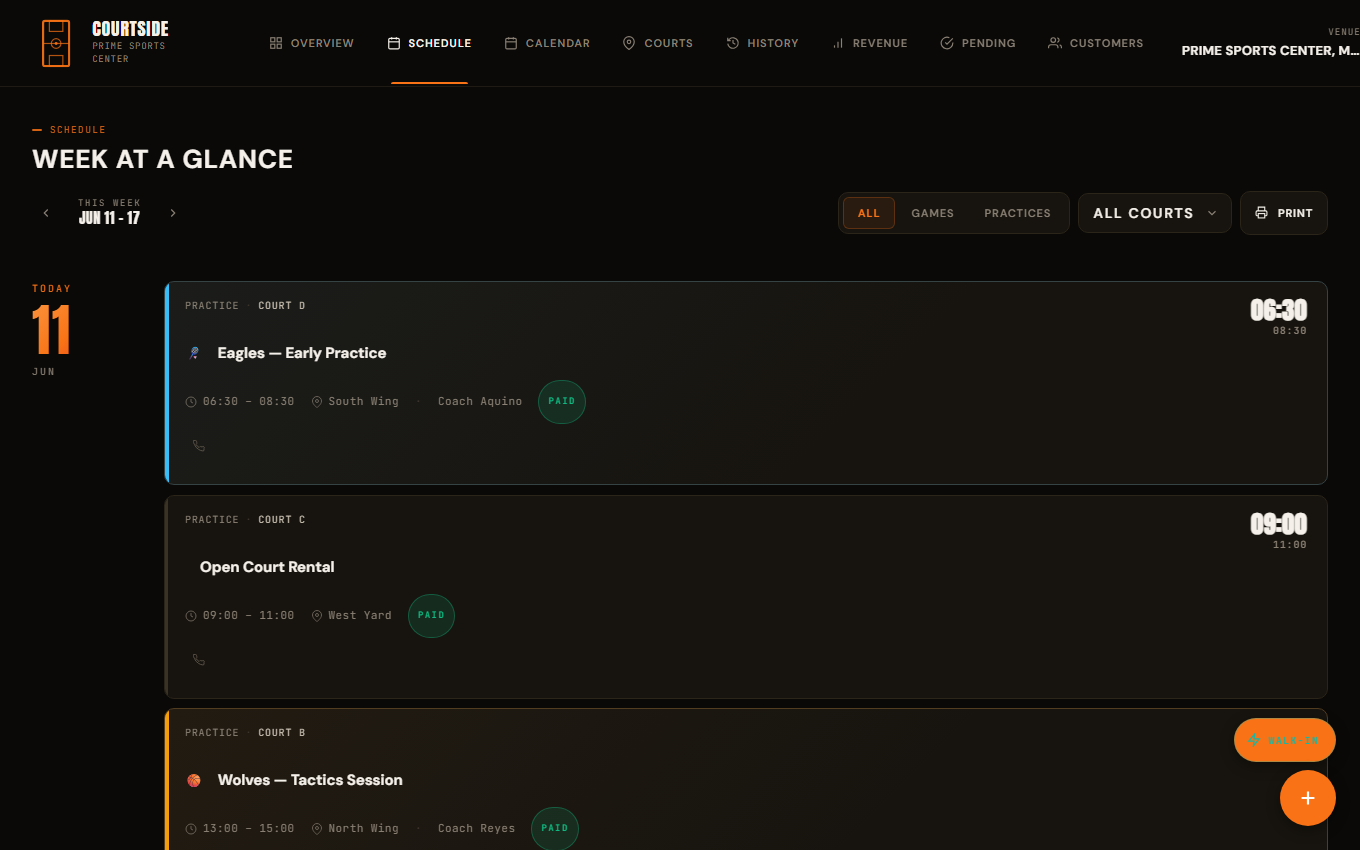Filter schedule to Practices only

tap(1018, 213)
